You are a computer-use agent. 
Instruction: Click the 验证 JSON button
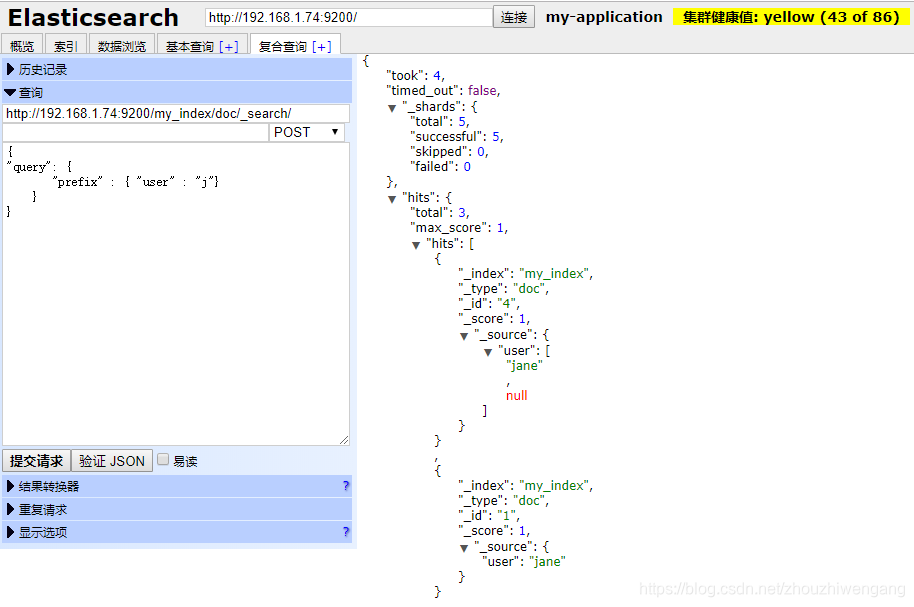click(112, 461)
